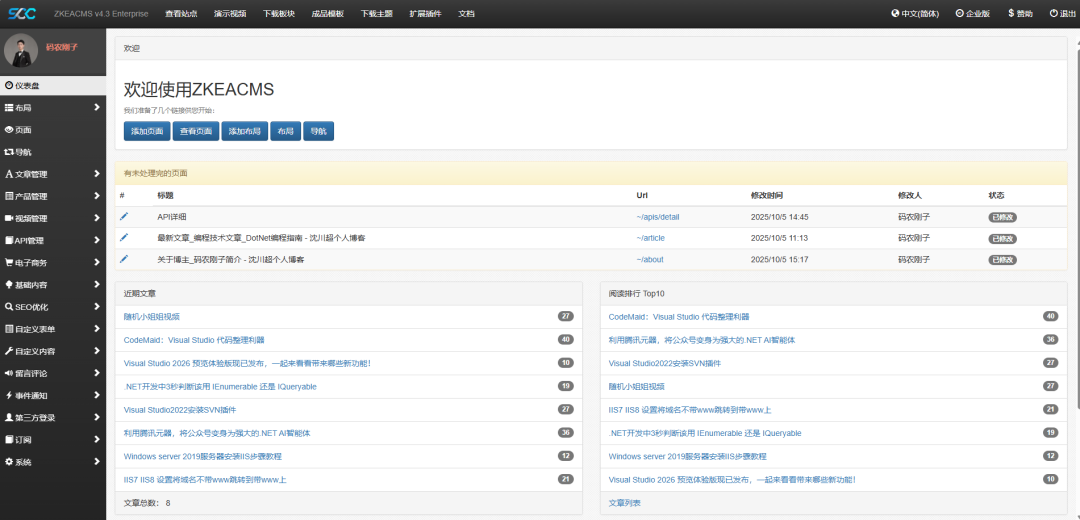Click the SEO优化 search icon
Image resolution: width=1080 pixels, height=520 pixels.
[x=9, y=306]
